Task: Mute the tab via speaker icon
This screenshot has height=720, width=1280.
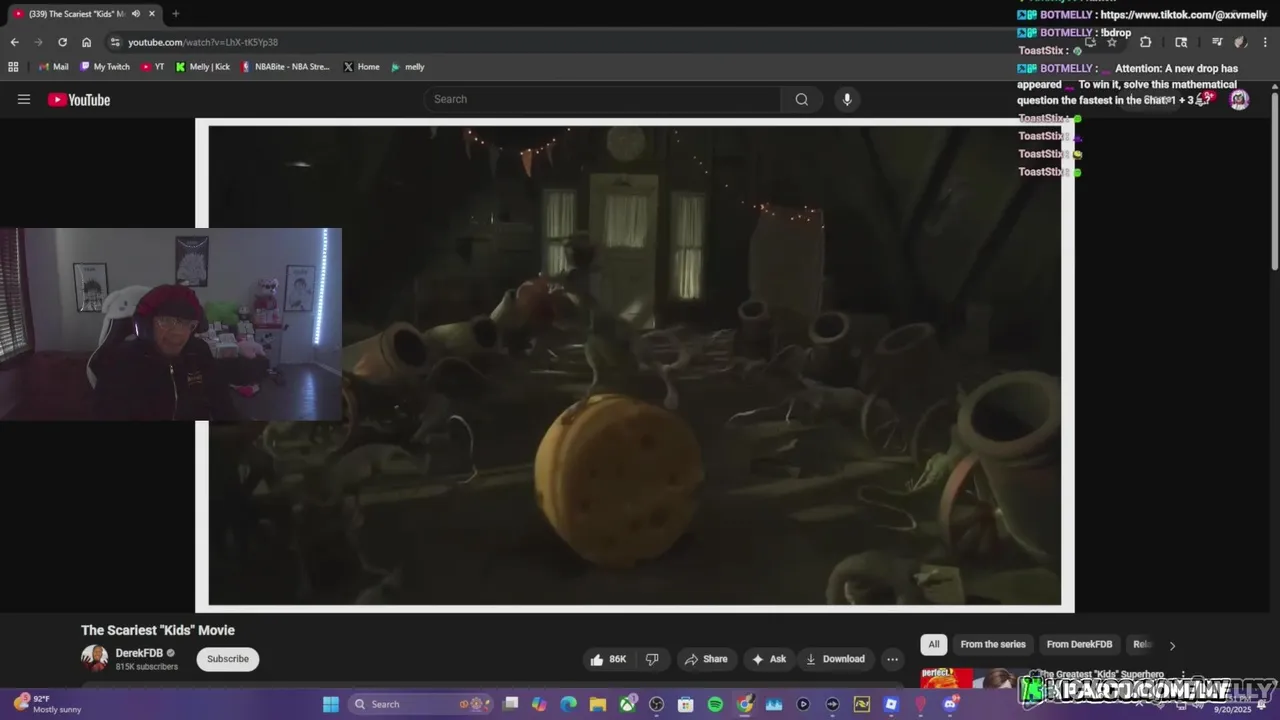Action: click(135, 14)
